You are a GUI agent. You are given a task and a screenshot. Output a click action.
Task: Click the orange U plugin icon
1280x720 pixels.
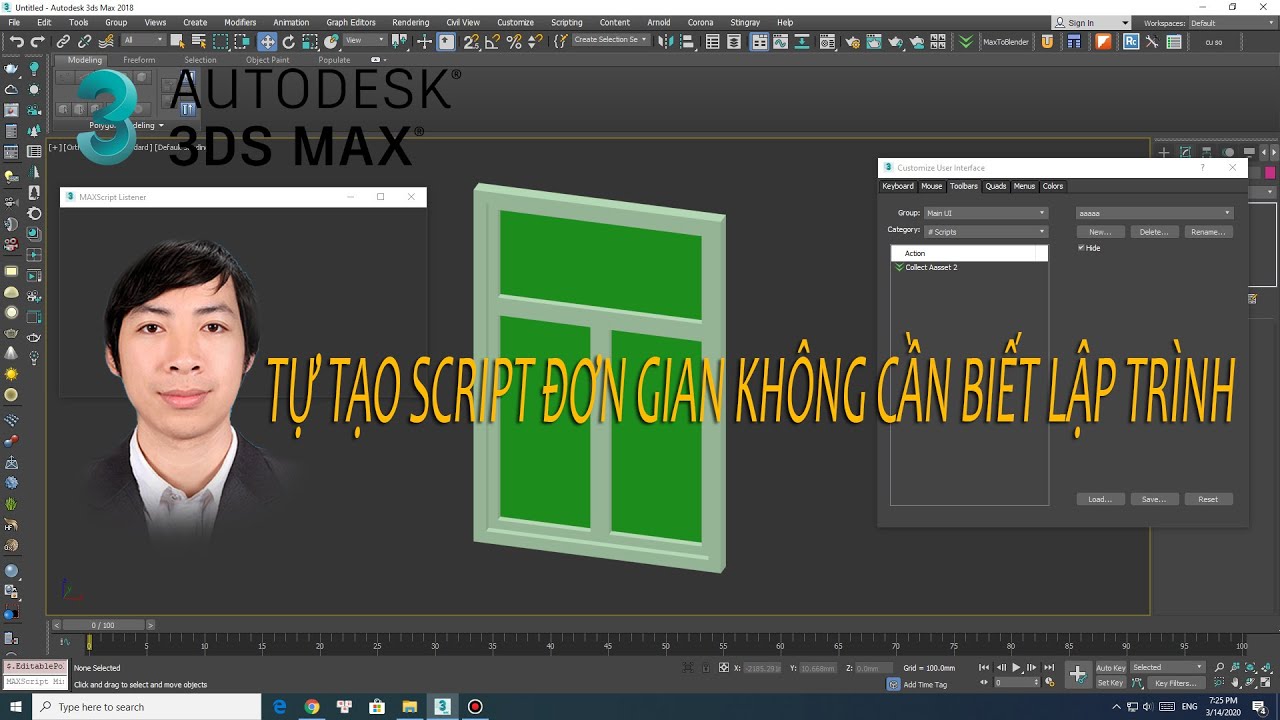click(1047, 41)
